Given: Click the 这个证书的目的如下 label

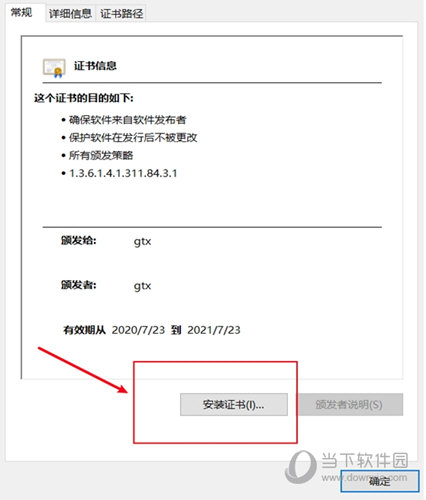Looking at the screenshot, I should (84, 98).
